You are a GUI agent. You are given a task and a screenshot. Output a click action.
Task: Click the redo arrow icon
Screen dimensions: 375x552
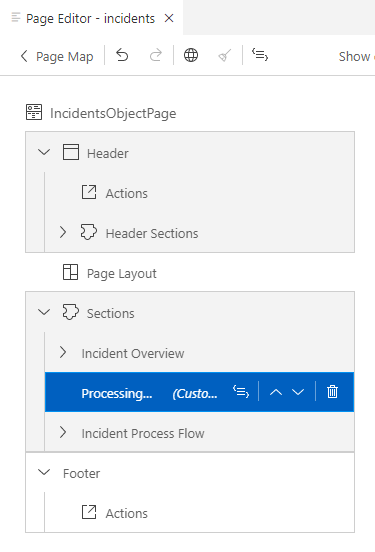156,56
